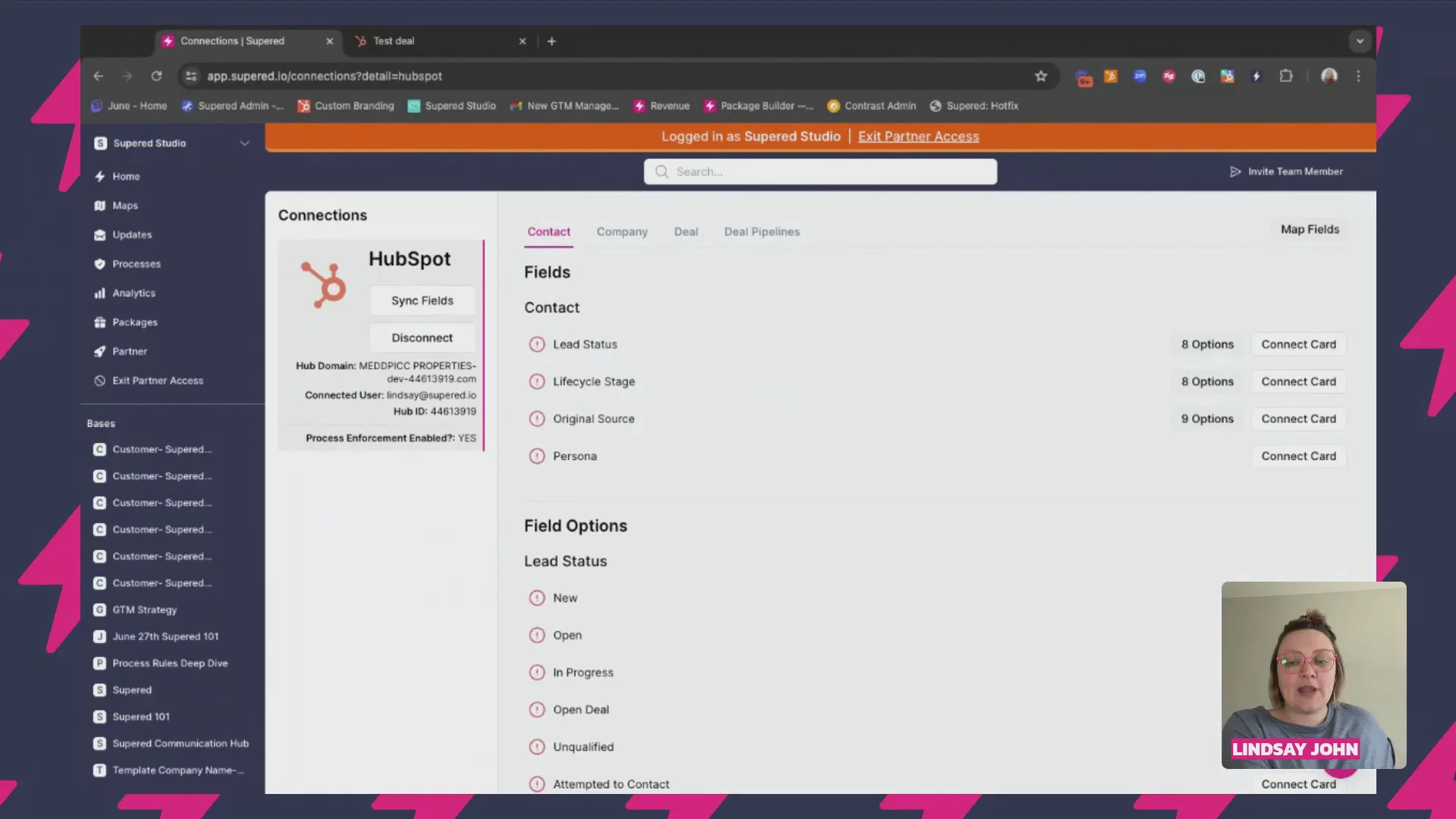Image resolution: width=1456 pixels, height=819 pixels.
Task: Click Invite Team Member
Action: 1286,172
